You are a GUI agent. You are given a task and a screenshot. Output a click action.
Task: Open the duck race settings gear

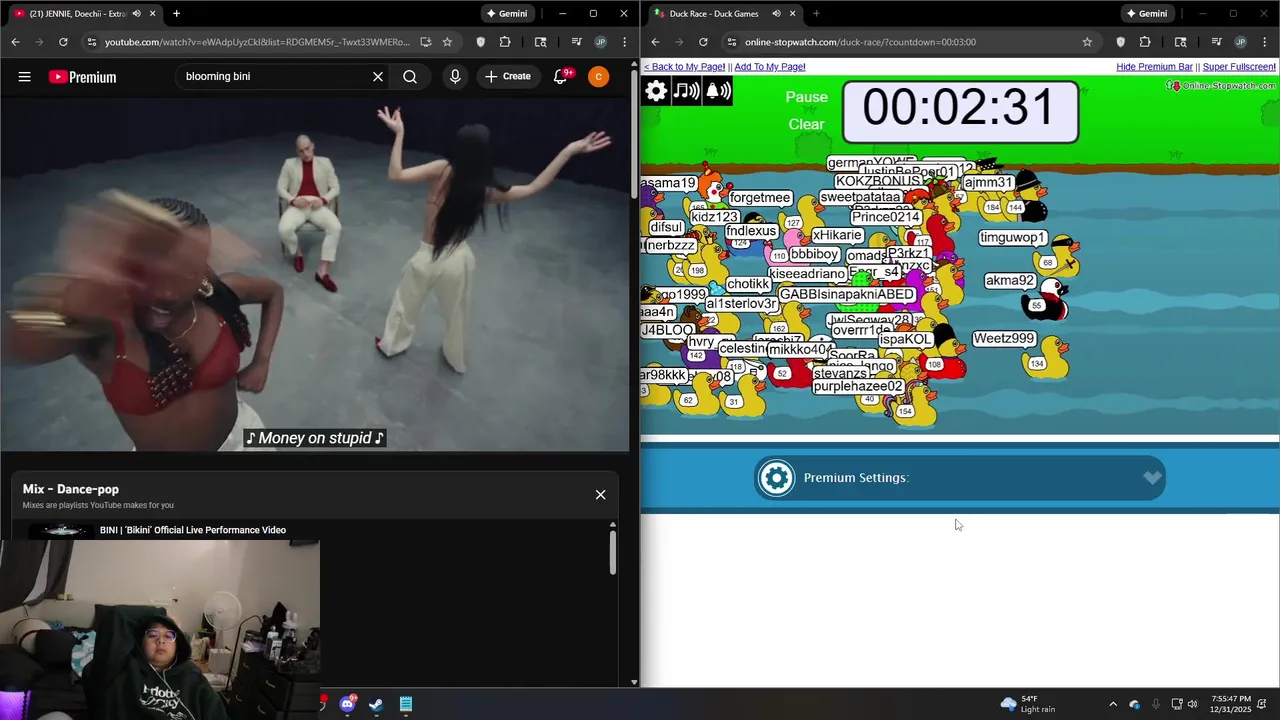pos(656,91)
